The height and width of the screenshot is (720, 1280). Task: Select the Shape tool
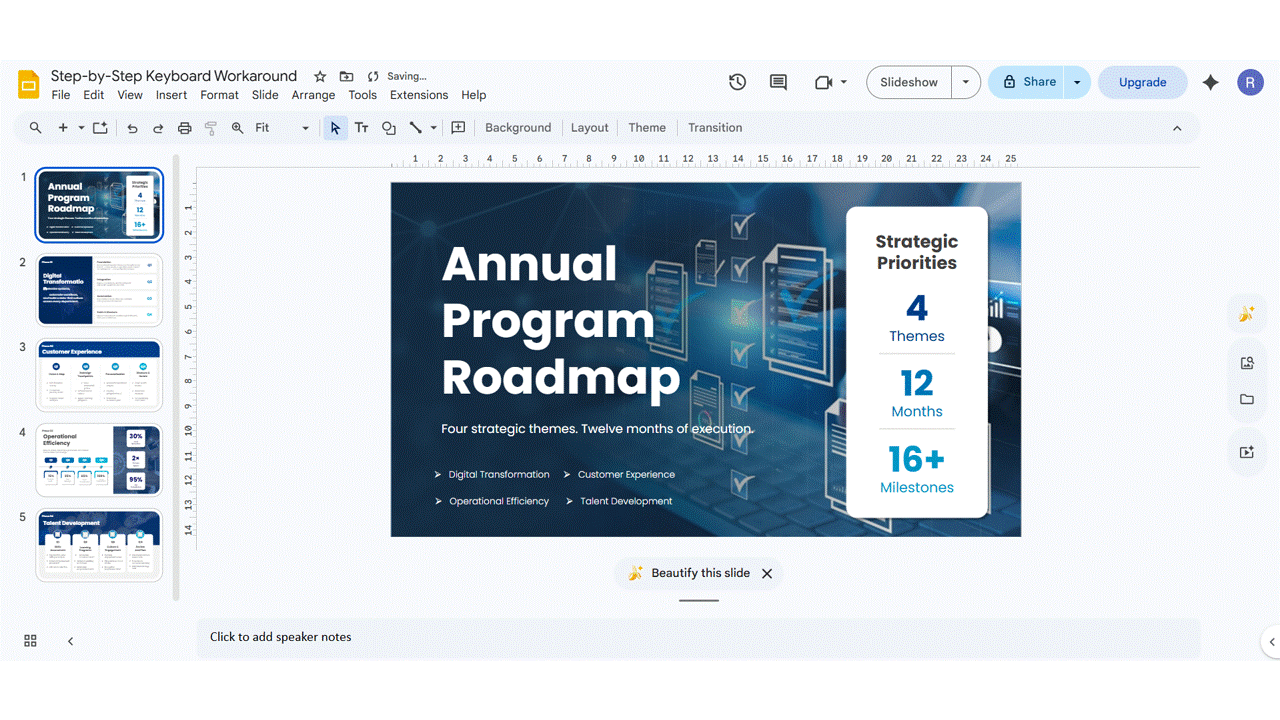(389, 128)
